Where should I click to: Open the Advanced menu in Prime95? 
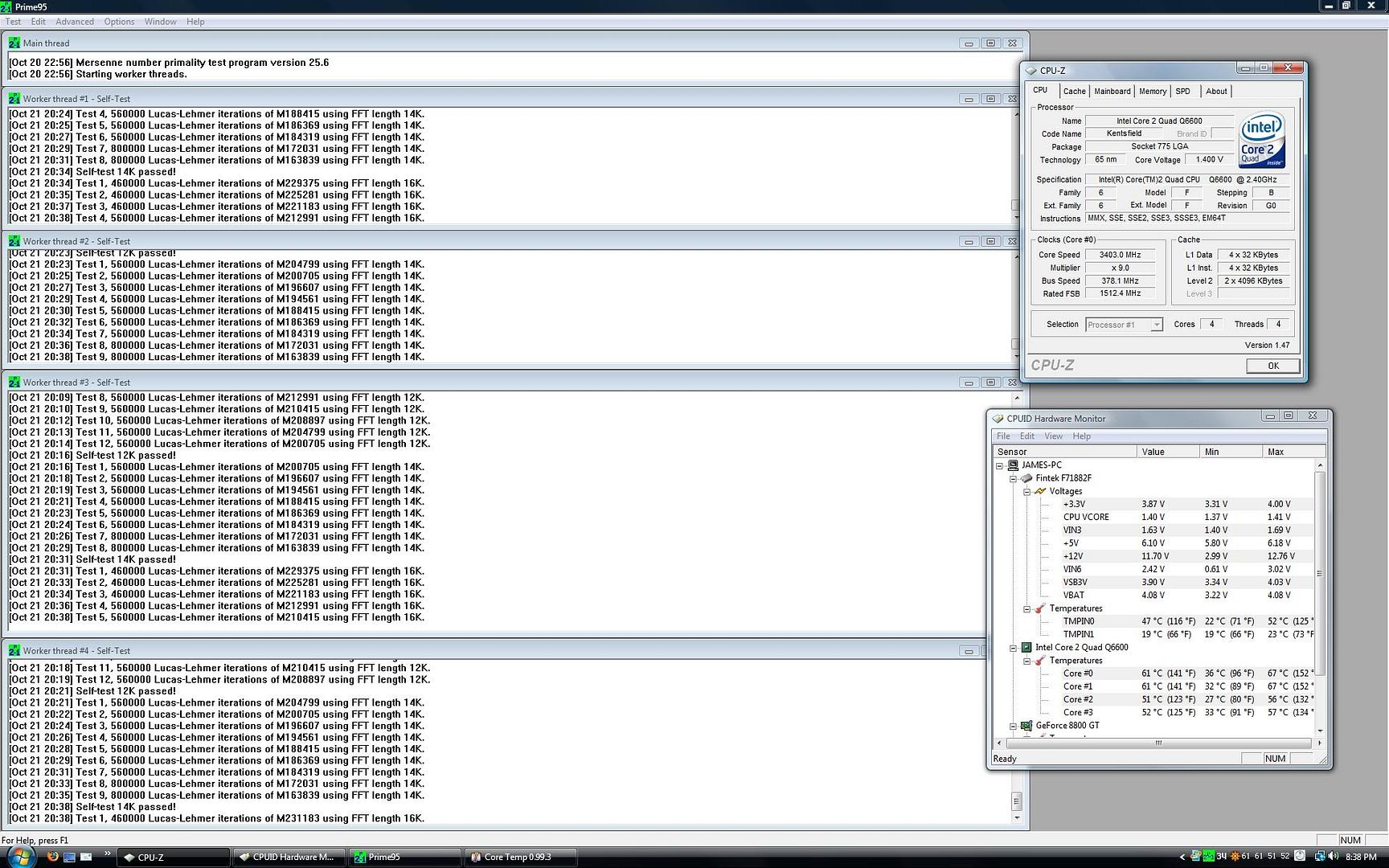(x=74, y=22)
